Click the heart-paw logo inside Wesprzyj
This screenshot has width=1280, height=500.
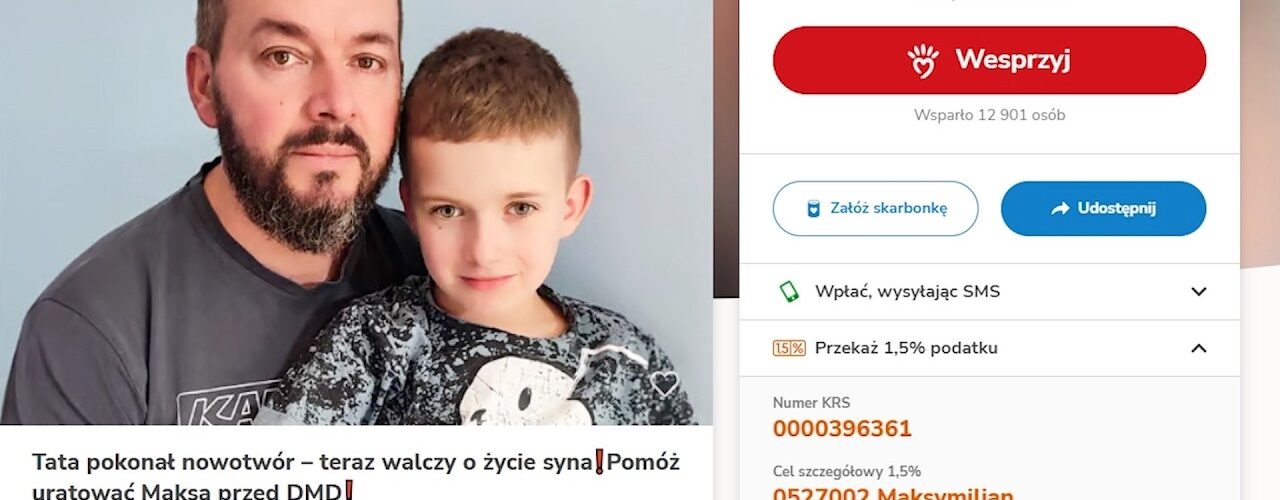(923, 60)
